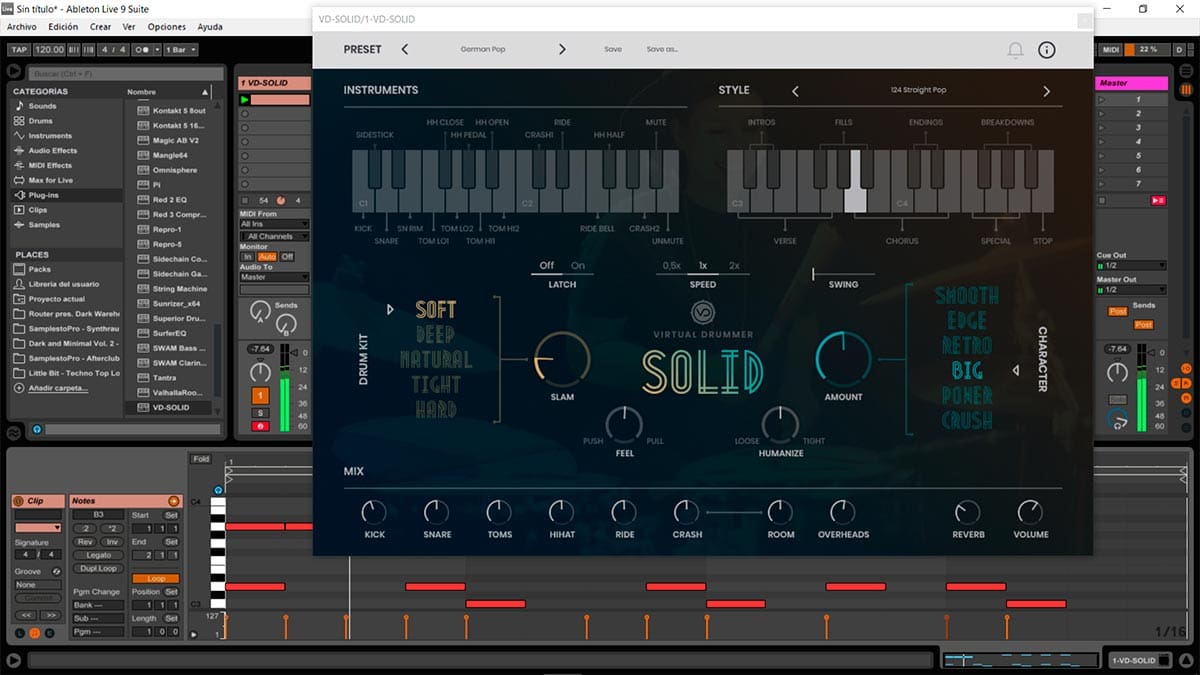Select the Drums category in the browser

click(41, 121)
